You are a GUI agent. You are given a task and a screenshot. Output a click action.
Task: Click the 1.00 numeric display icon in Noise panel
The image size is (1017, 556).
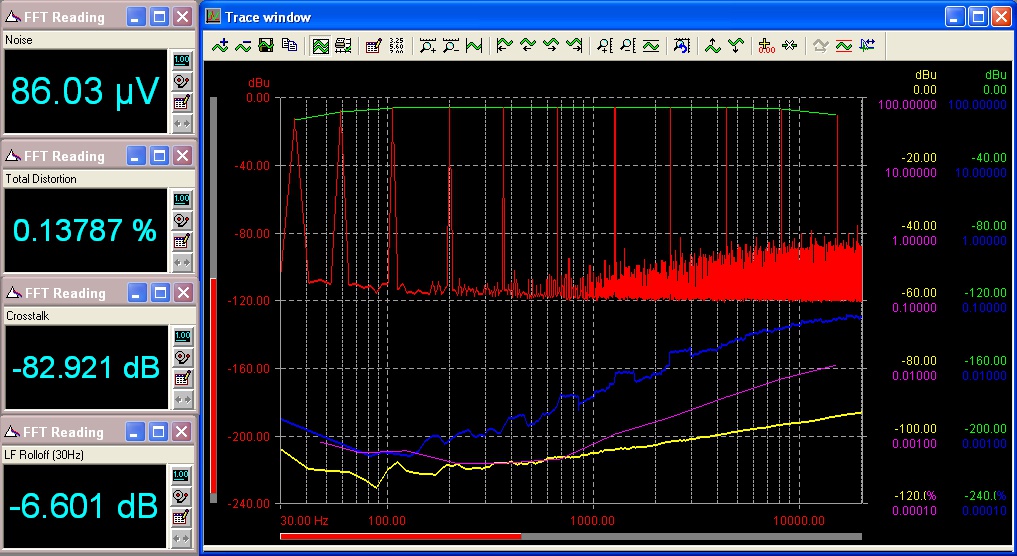click(x=182, y=60)
